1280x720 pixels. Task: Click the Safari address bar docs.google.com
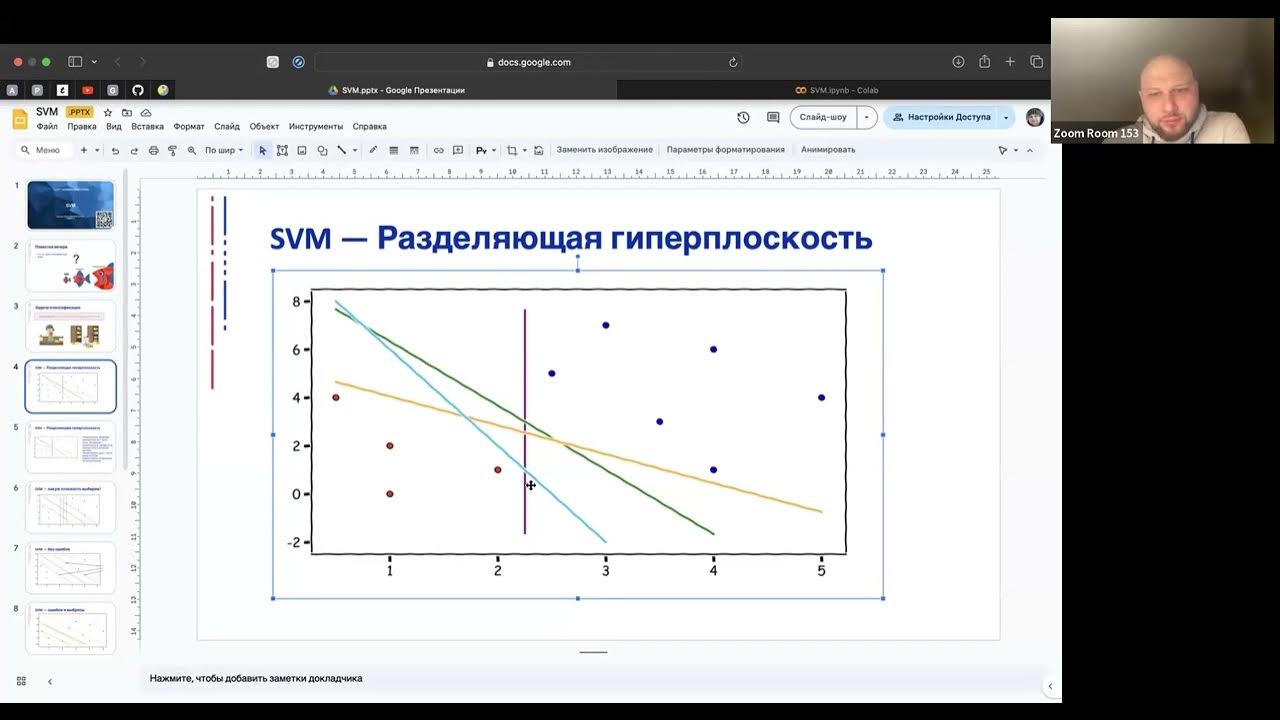point(528,62)
